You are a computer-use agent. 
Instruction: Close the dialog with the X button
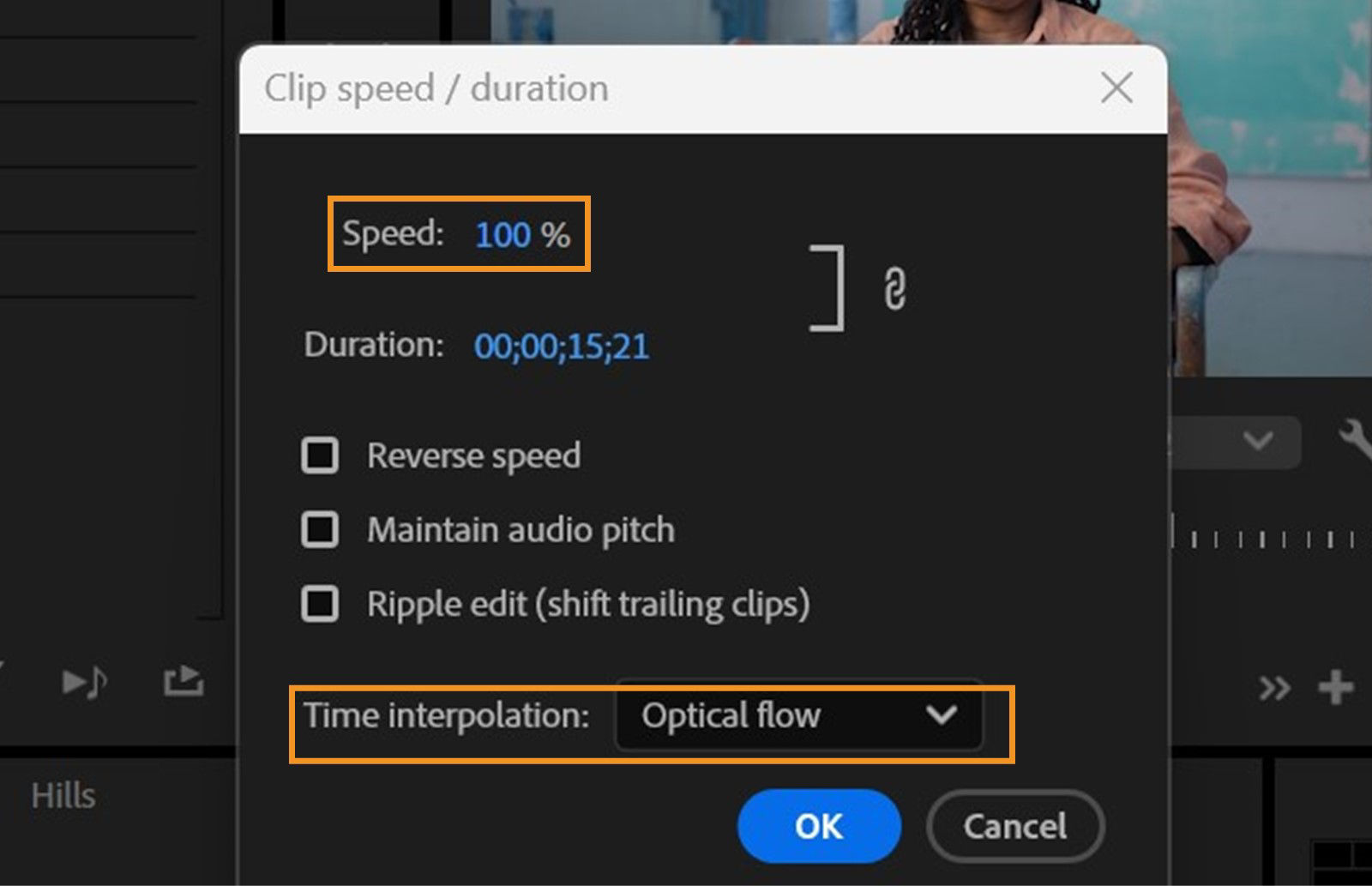pyautogui.click(x=1116, y=87)
